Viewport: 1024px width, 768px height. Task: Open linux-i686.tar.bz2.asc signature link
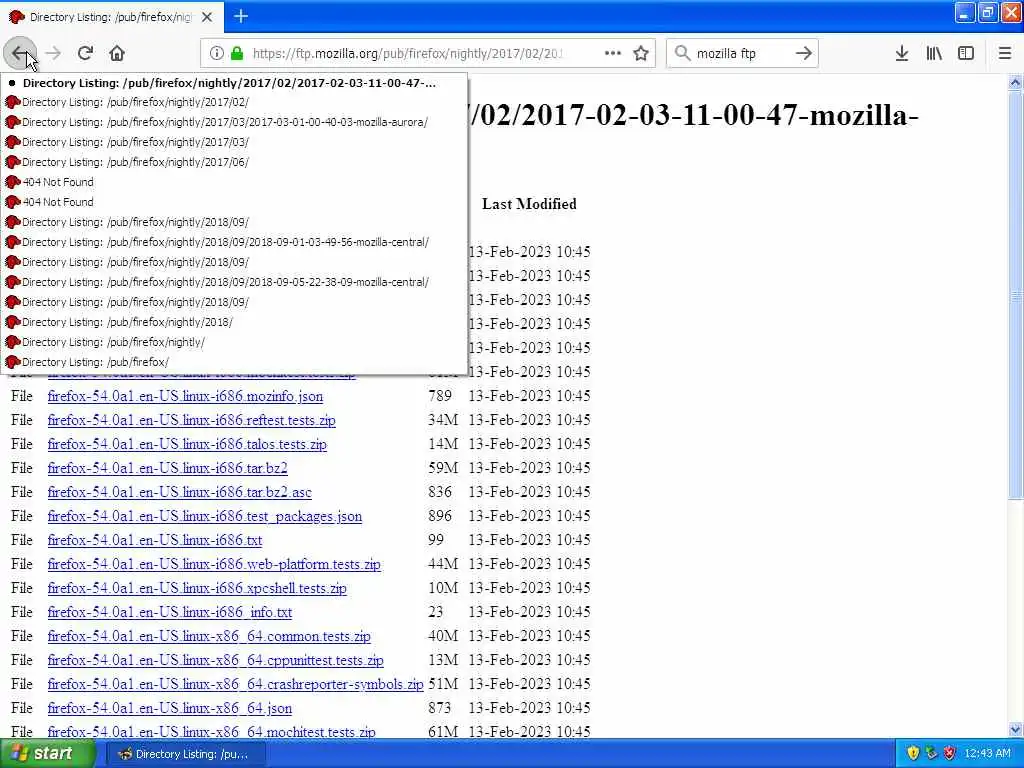[x=180, y=492]
